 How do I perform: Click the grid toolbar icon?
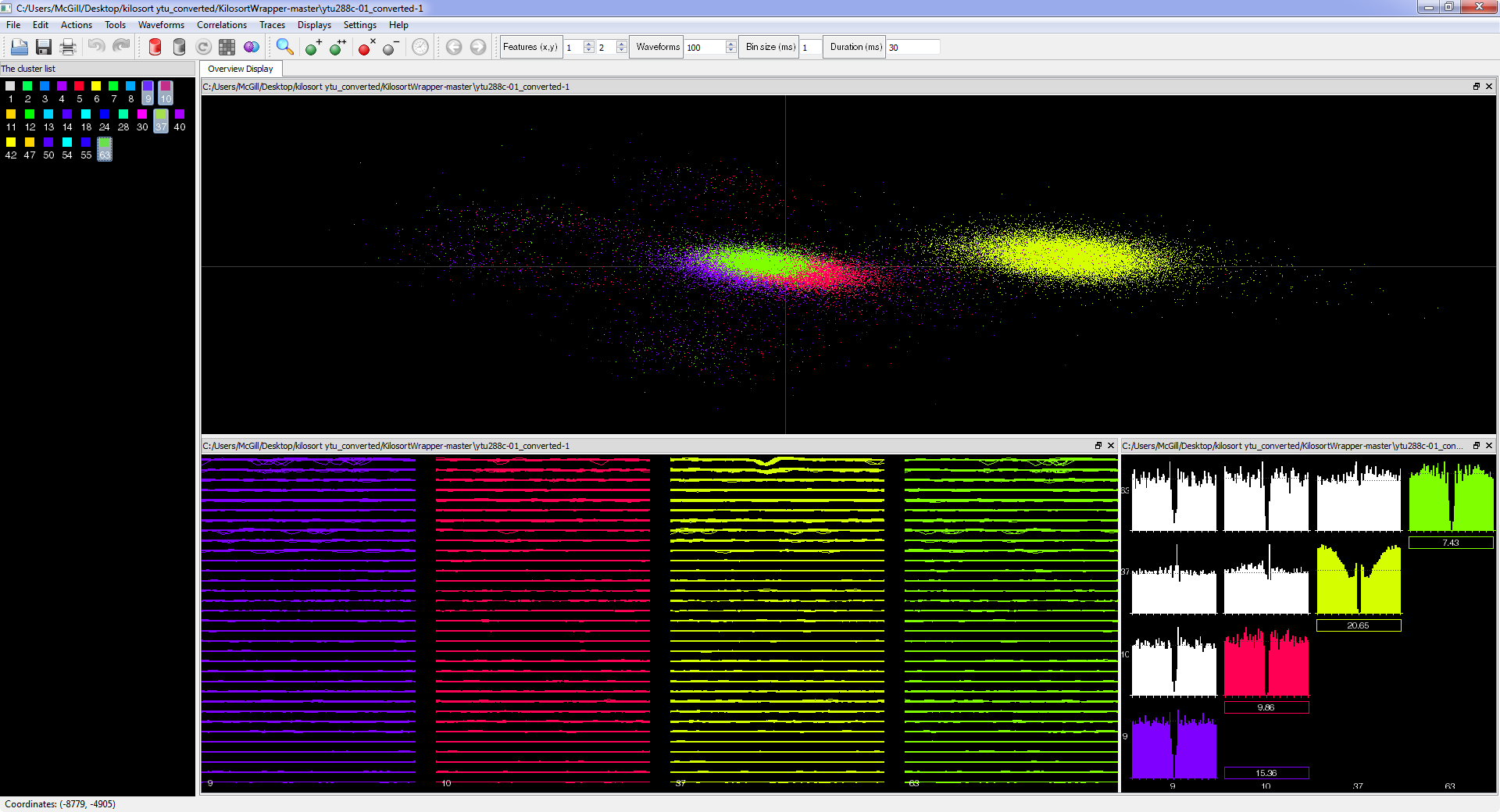[x=227, y=48]
